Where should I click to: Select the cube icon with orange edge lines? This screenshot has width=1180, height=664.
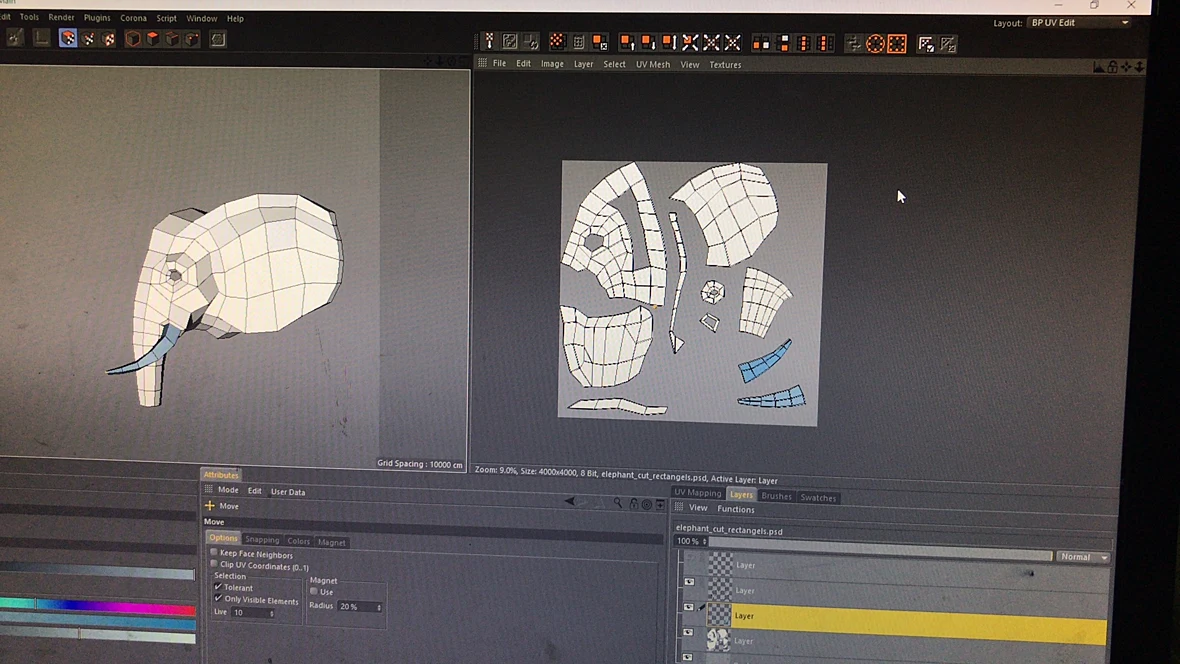172,38
